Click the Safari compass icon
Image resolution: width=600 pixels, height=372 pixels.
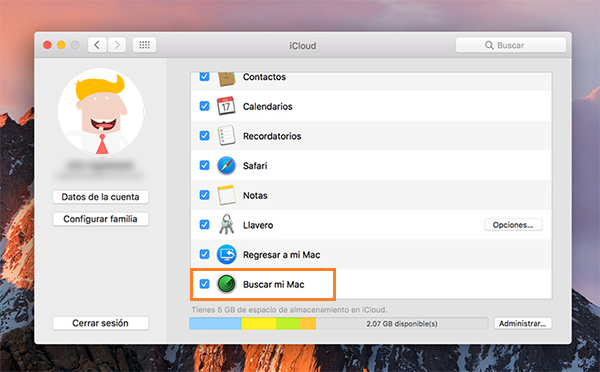(x=226, y=165)
